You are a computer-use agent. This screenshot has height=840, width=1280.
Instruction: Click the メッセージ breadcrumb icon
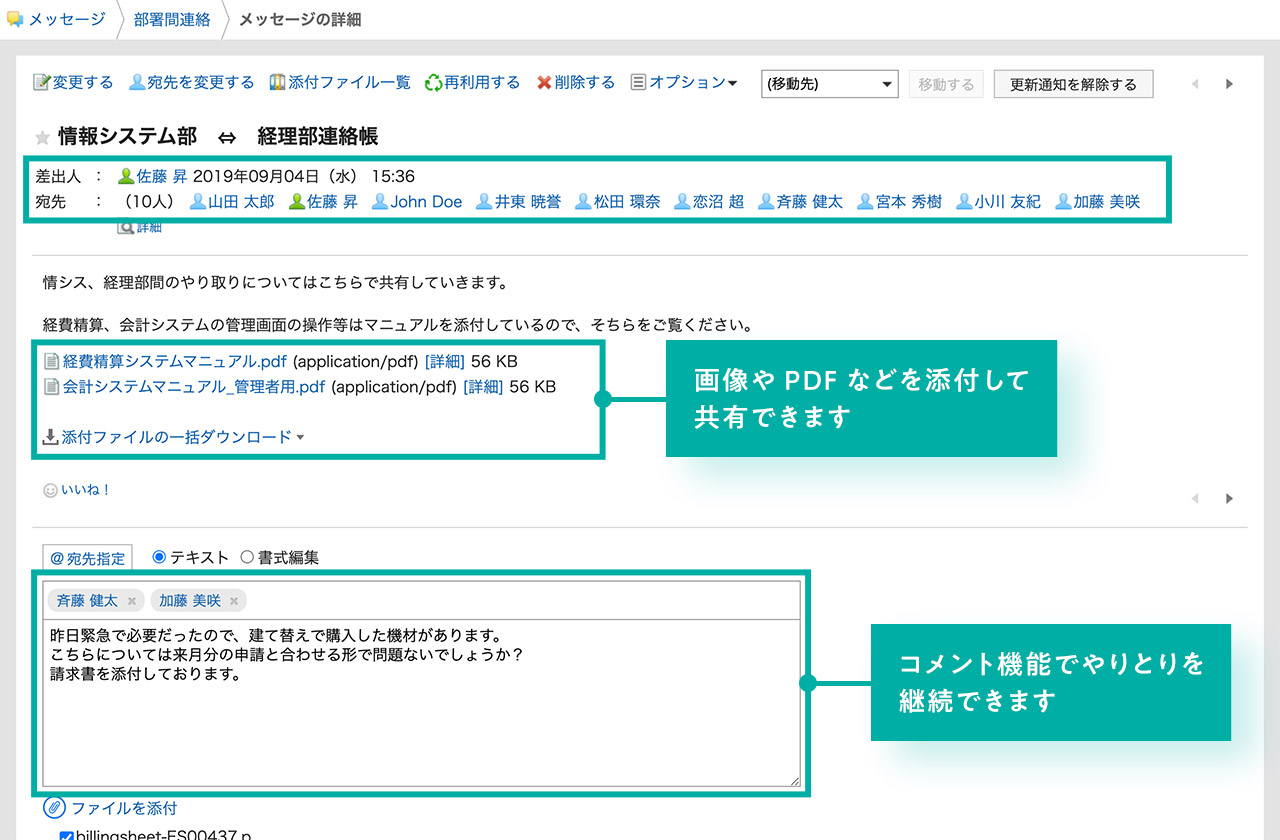pos(14,19)
